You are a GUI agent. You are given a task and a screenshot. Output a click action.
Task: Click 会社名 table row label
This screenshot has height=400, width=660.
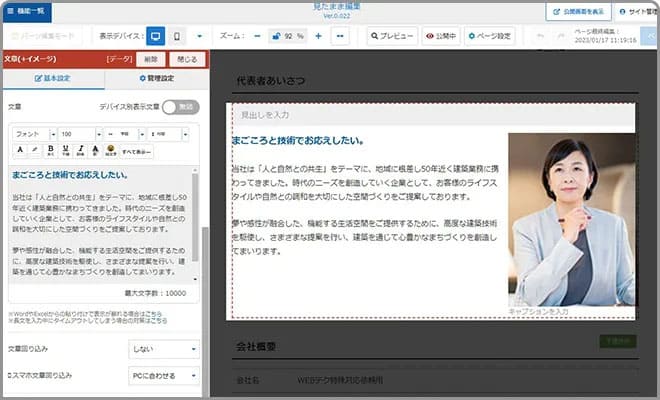(248, 380)
